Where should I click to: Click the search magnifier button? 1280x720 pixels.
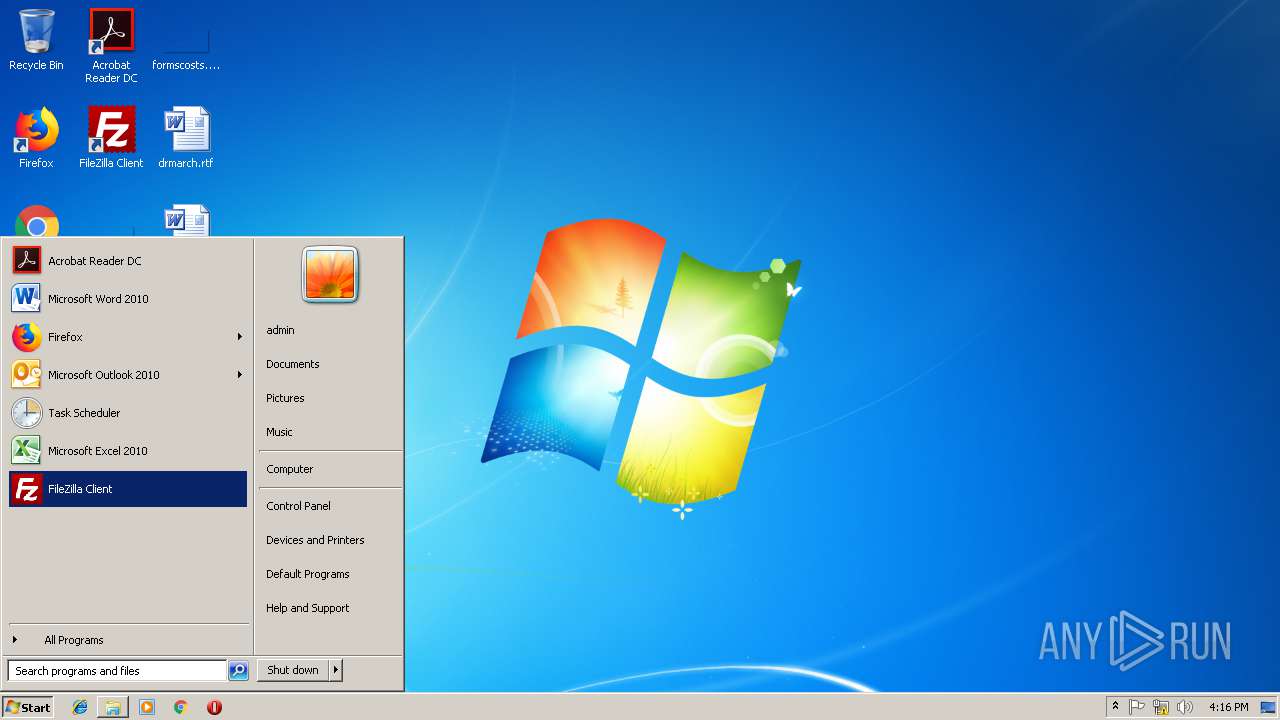click(238, 671)
